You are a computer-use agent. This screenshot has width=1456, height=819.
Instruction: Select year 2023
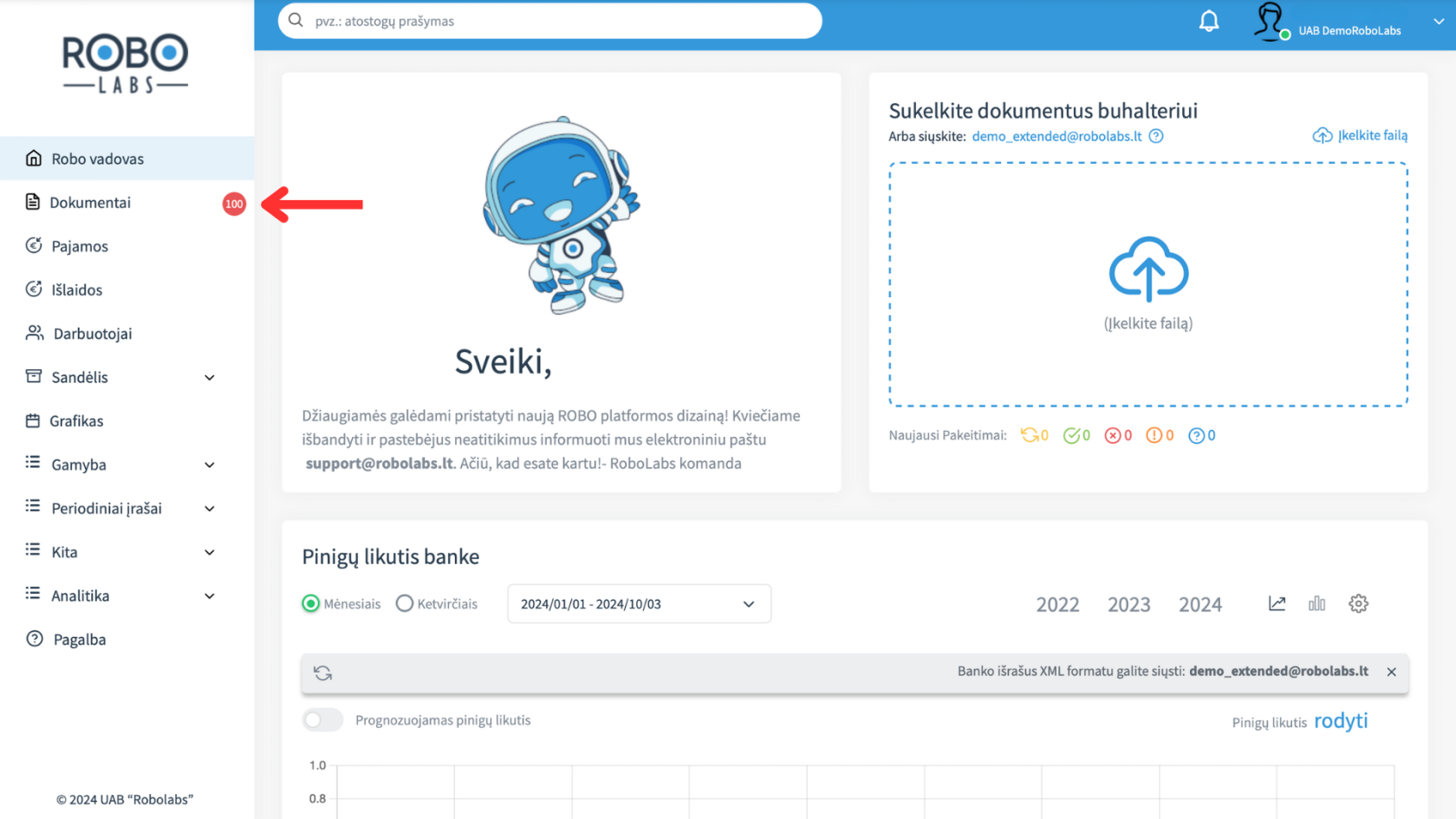[x=1128, y=604]
